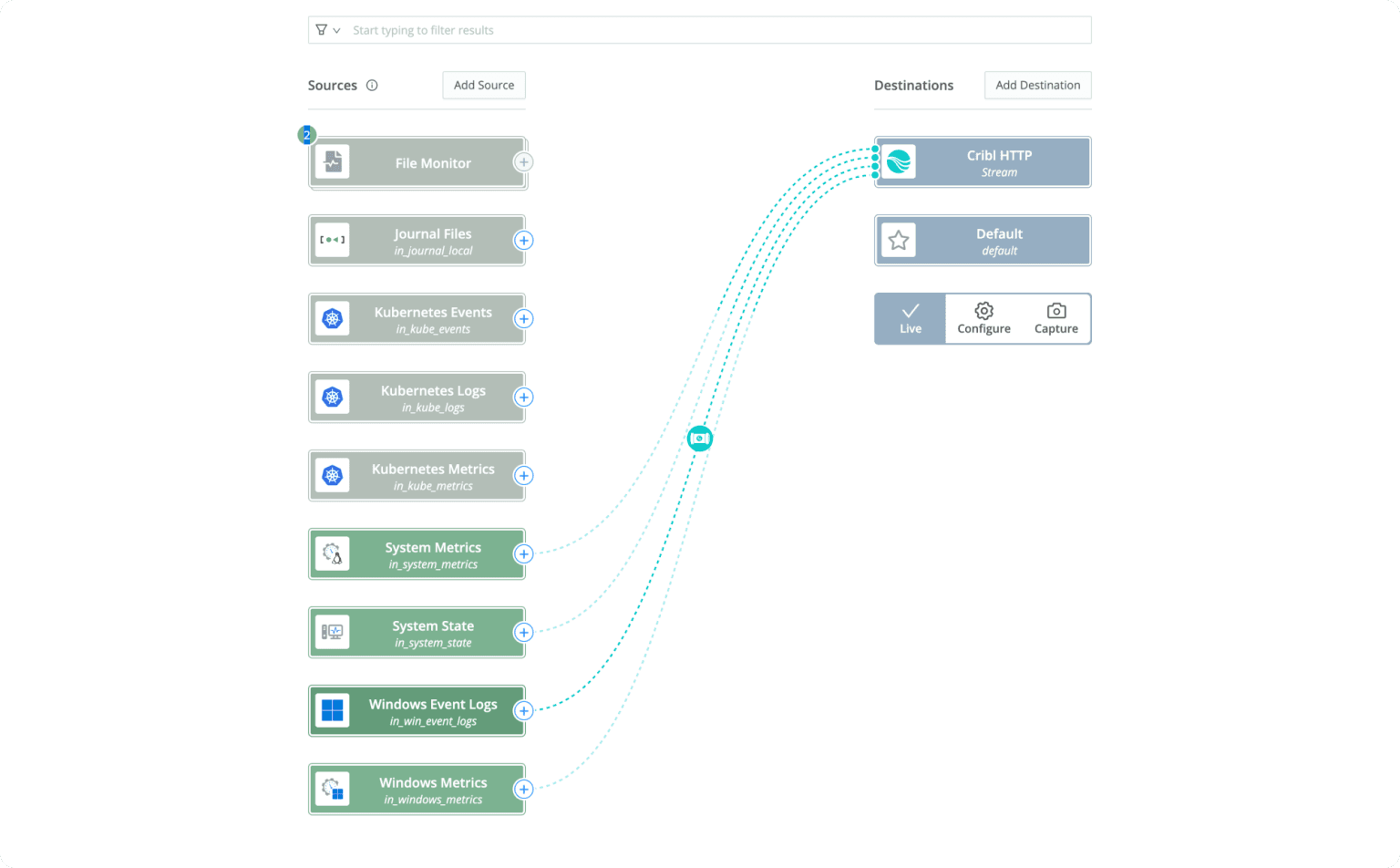This screenshot has width=1400, height=868.
Task: Expand plus connector on Kubernetes Logs
Action: 524,398
